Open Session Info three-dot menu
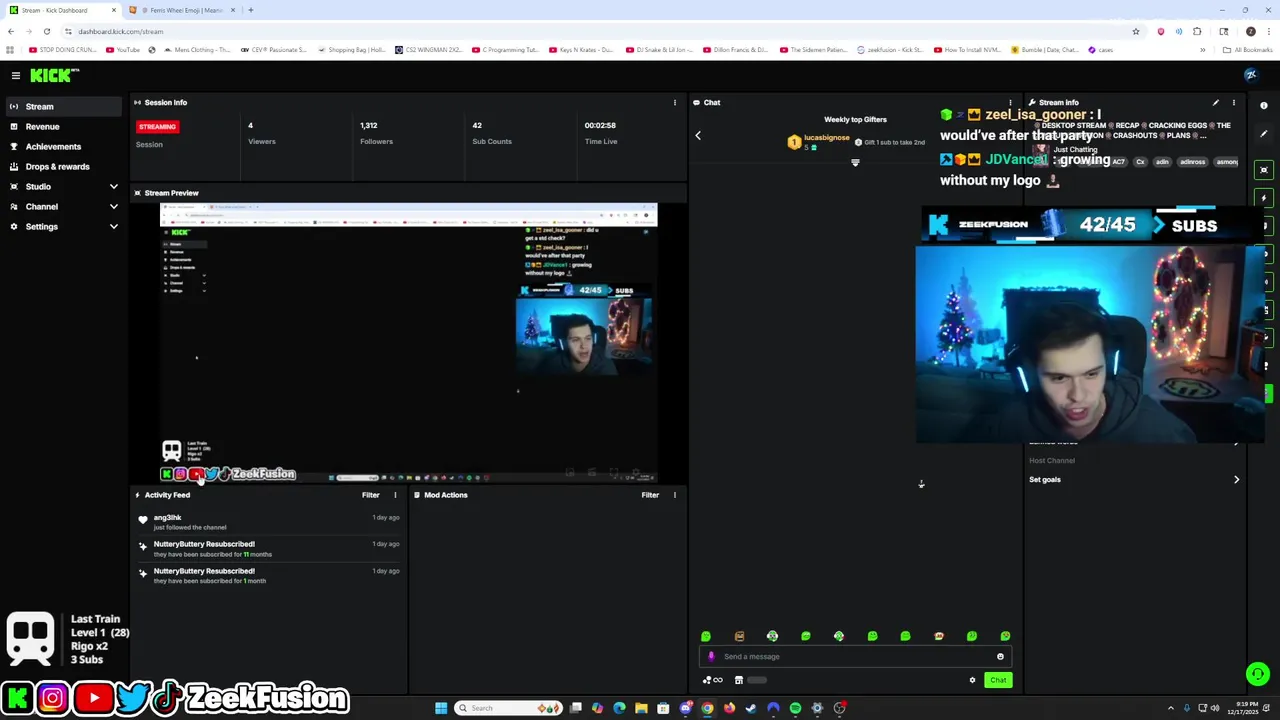This screenshot has height=720, width=1280. tap(674, 102)
